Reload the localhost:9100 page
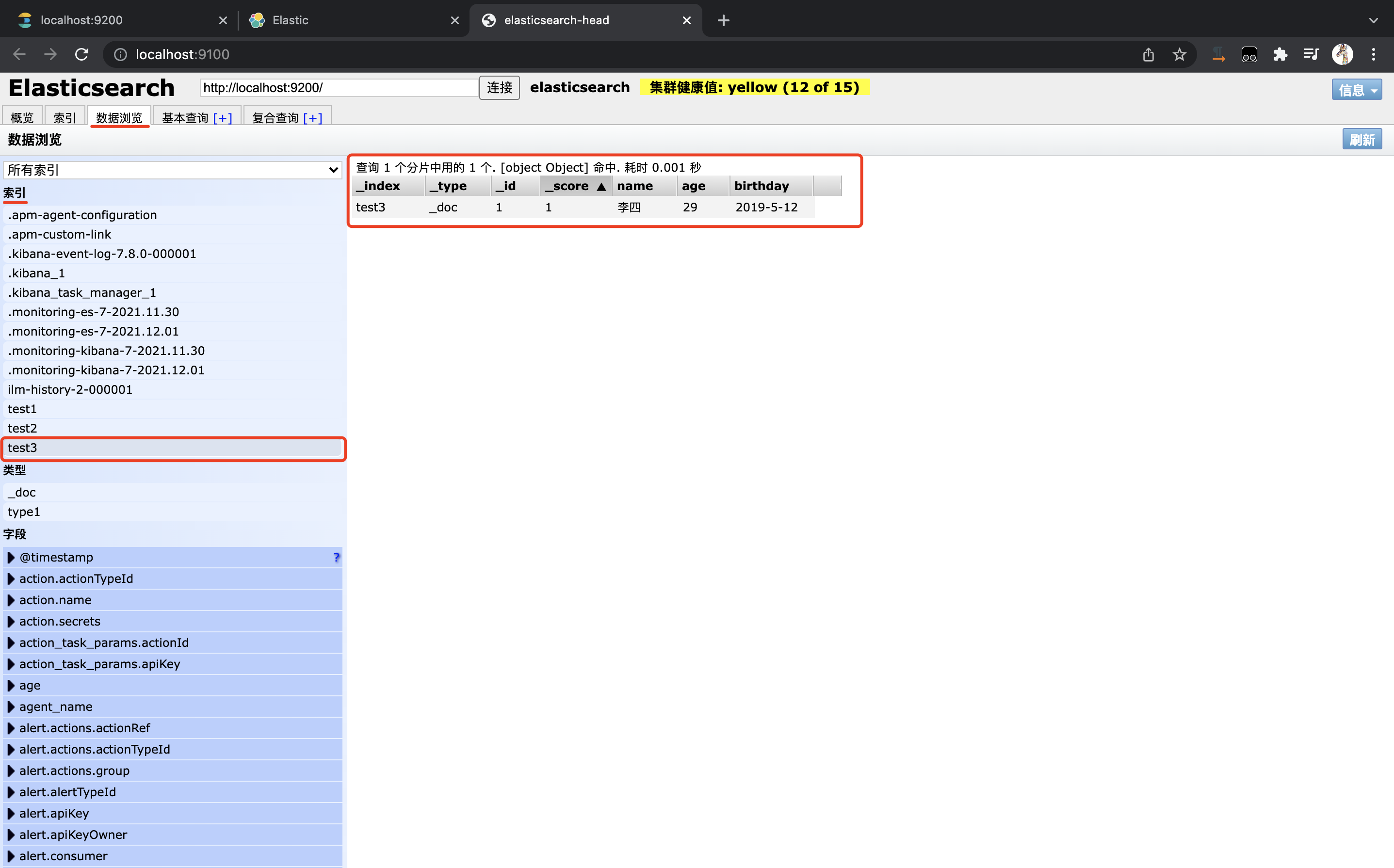Viewport: 1394px width, 868px height. point(81,54)
